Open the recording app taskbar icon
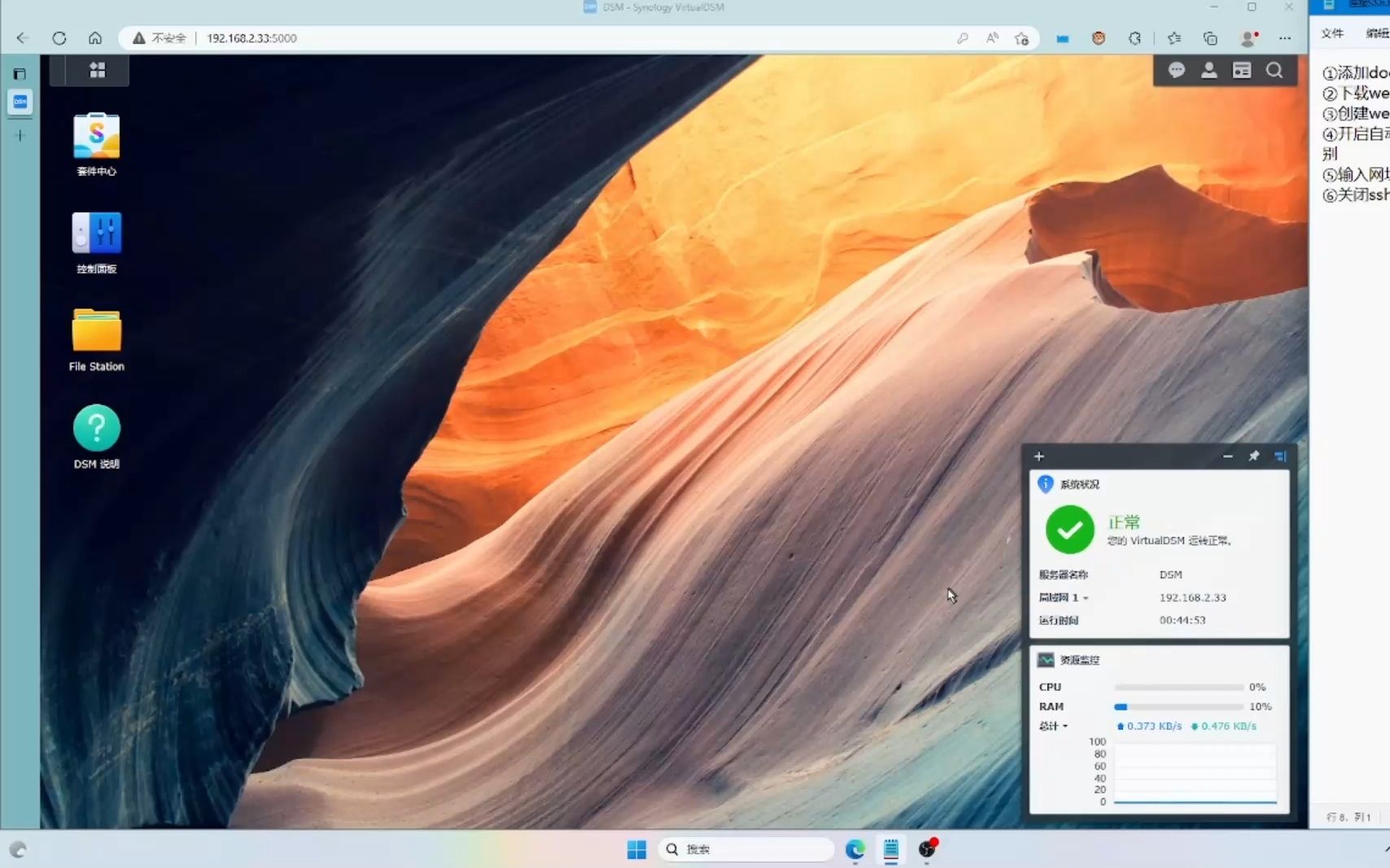Screen dimensions: 1390x868 point(927,849)
